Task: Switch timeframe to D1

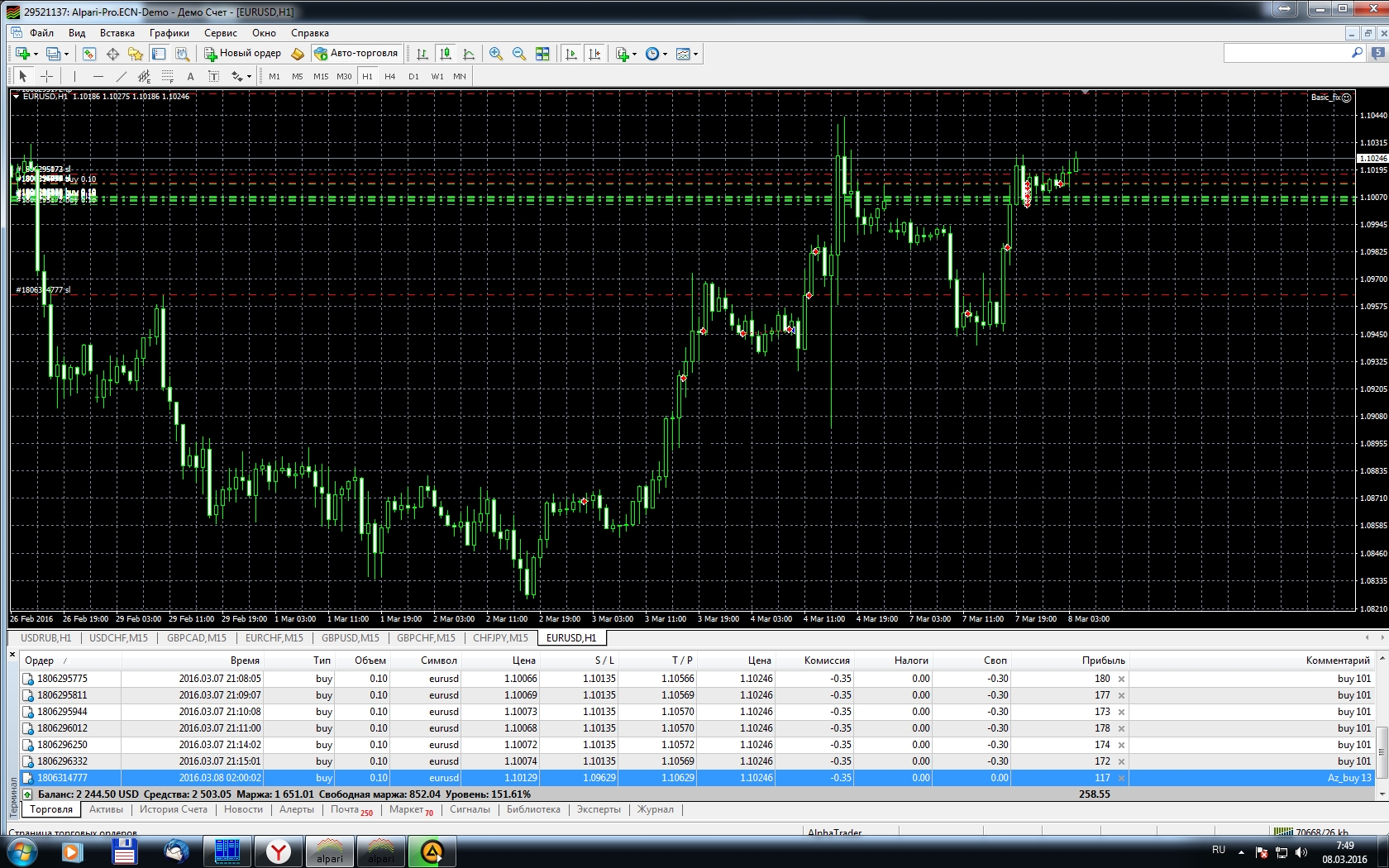Action: click(413, 76)
